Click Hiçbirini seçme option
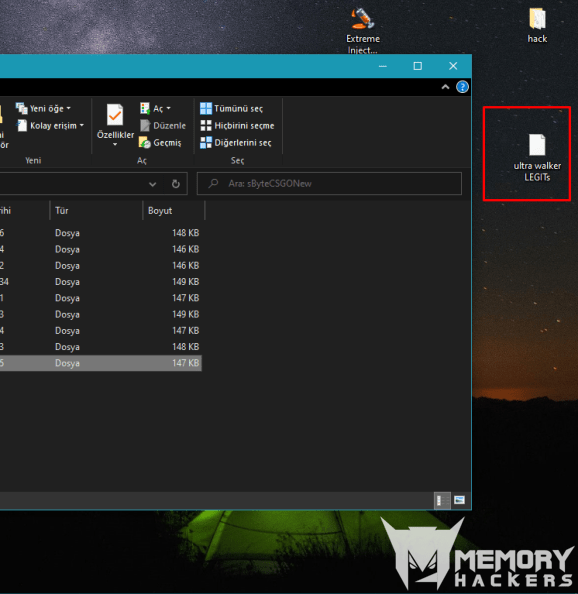578x594 pixels. [x=237, y=126]
